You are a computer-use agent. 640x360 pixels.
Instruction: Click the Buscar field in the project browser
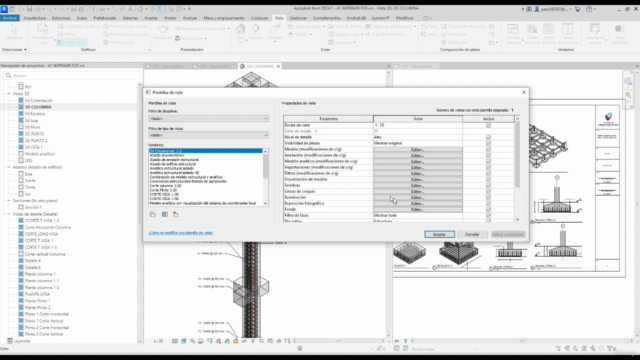point(73,76)
